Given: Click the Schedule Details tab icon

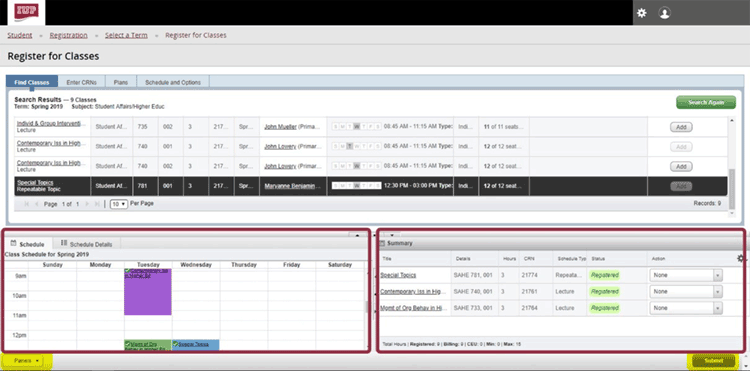Looking at the screenshot, I should pos(64,243).
